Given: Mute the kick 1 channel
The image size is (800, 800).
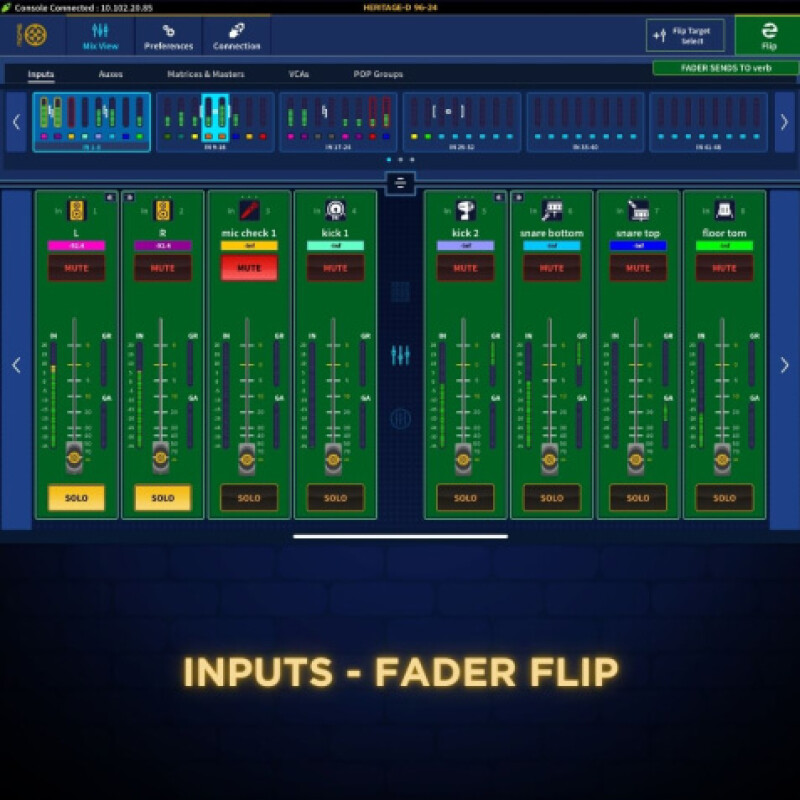Looking at the screenshot, I should click(x=335, y=268).
